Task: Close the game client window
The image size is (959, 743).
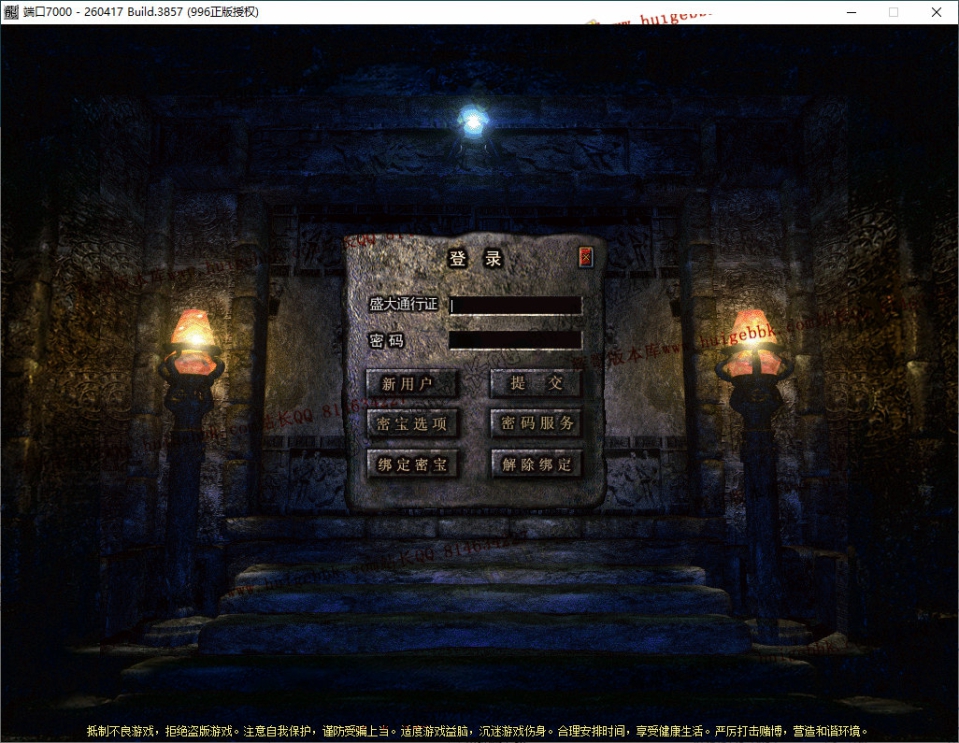Action: (936, 12)
